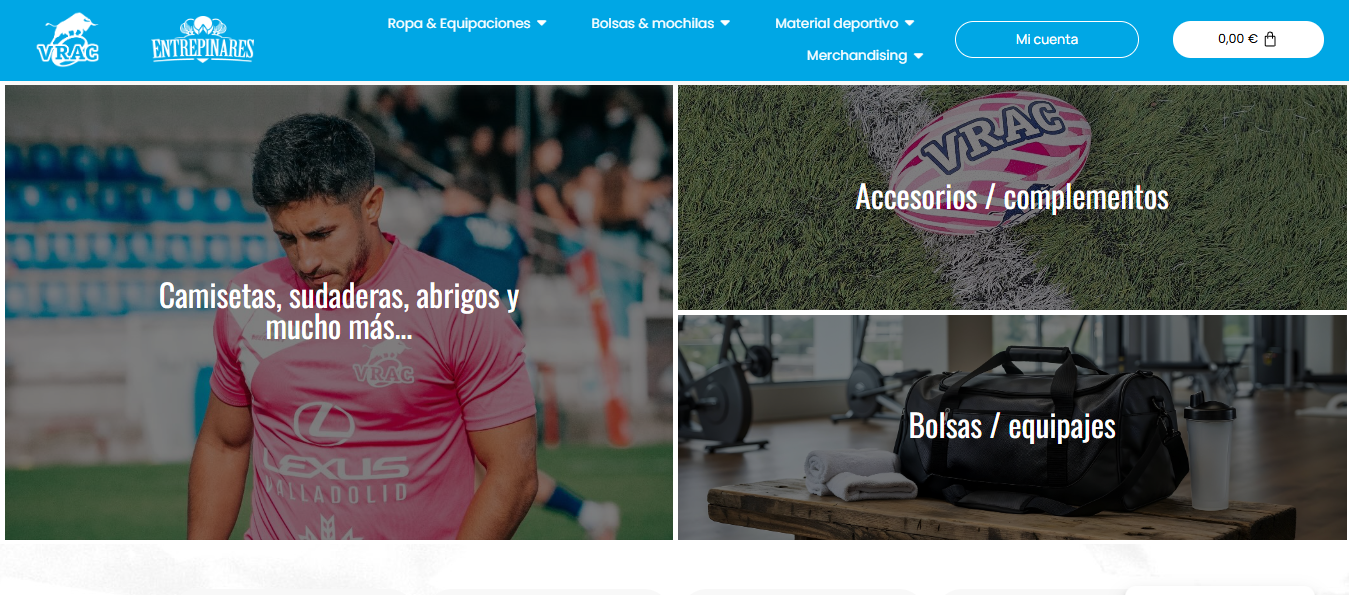
Task: Expand the Material deportivo dropdown arrow
Action: [x=910, y=23]
